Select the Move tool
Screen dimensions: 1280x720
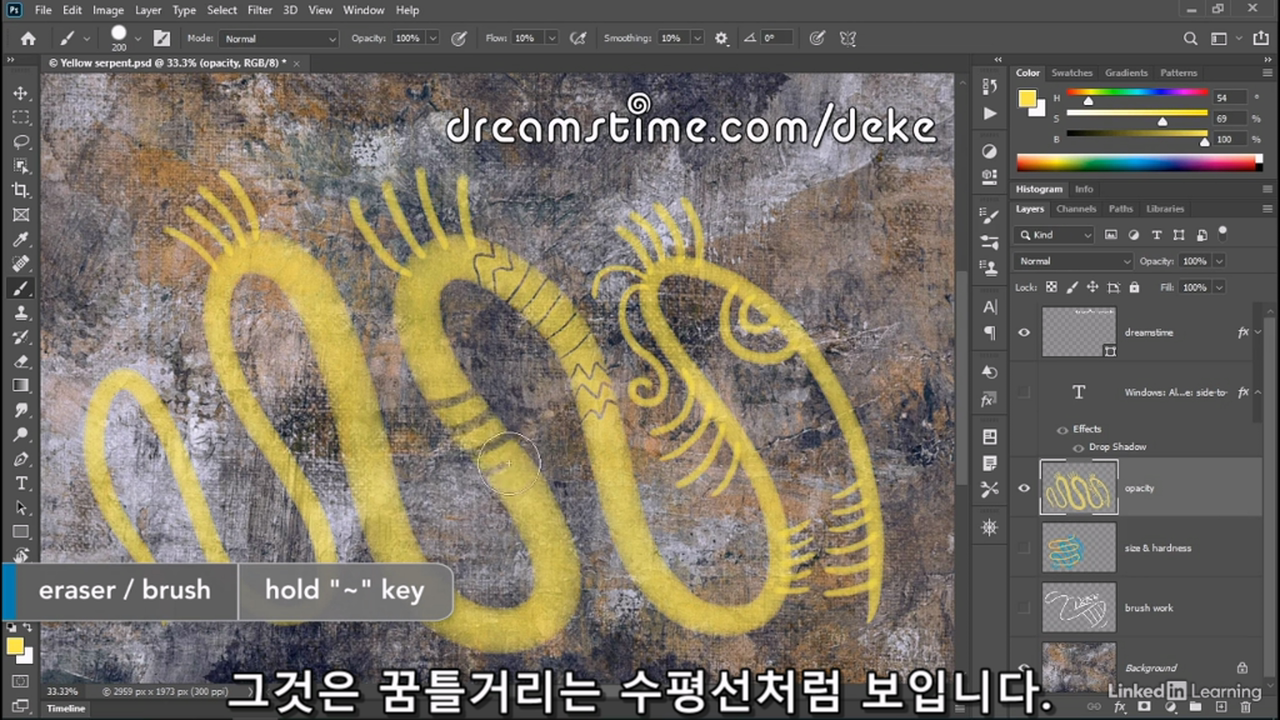[x=21, y=93]
